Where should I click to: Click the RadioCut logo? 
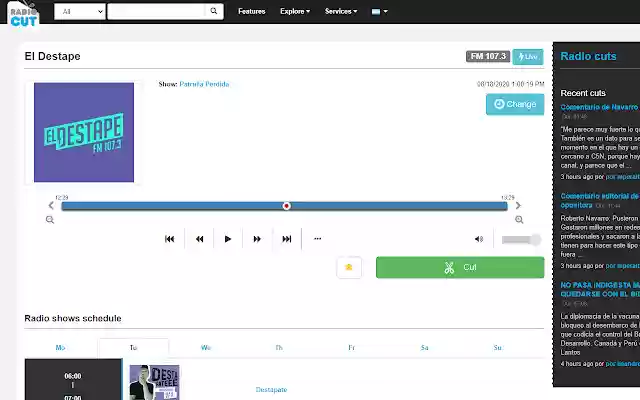(23, 14)
